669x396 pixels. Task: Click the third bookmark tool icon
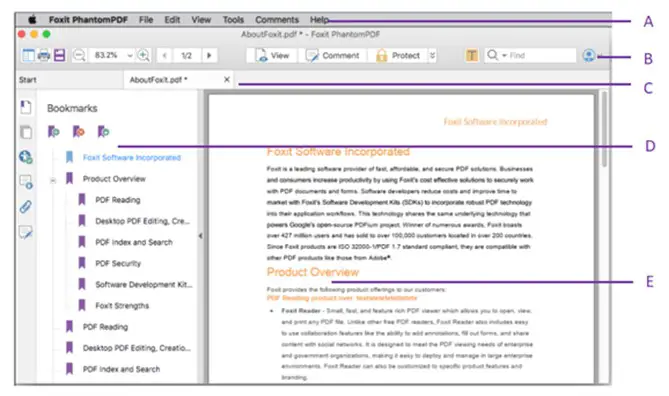point(103,132)
